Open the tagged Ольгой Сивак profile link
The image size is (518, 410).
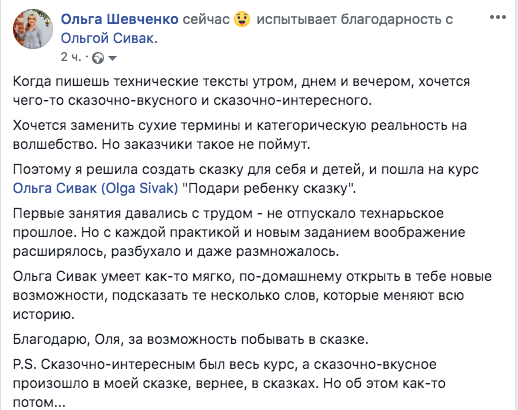point(107,38)
